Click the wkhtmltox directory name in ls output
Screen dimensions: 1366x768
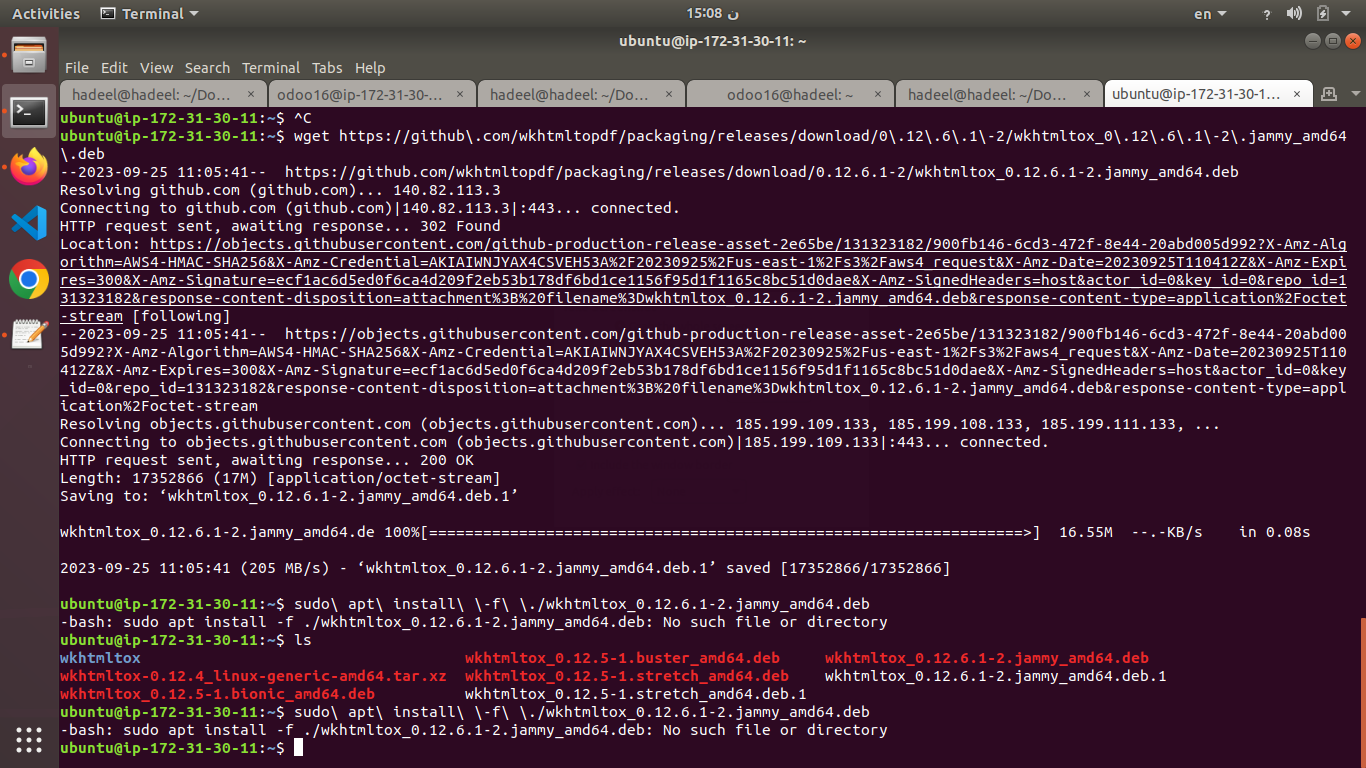(100, 658)
